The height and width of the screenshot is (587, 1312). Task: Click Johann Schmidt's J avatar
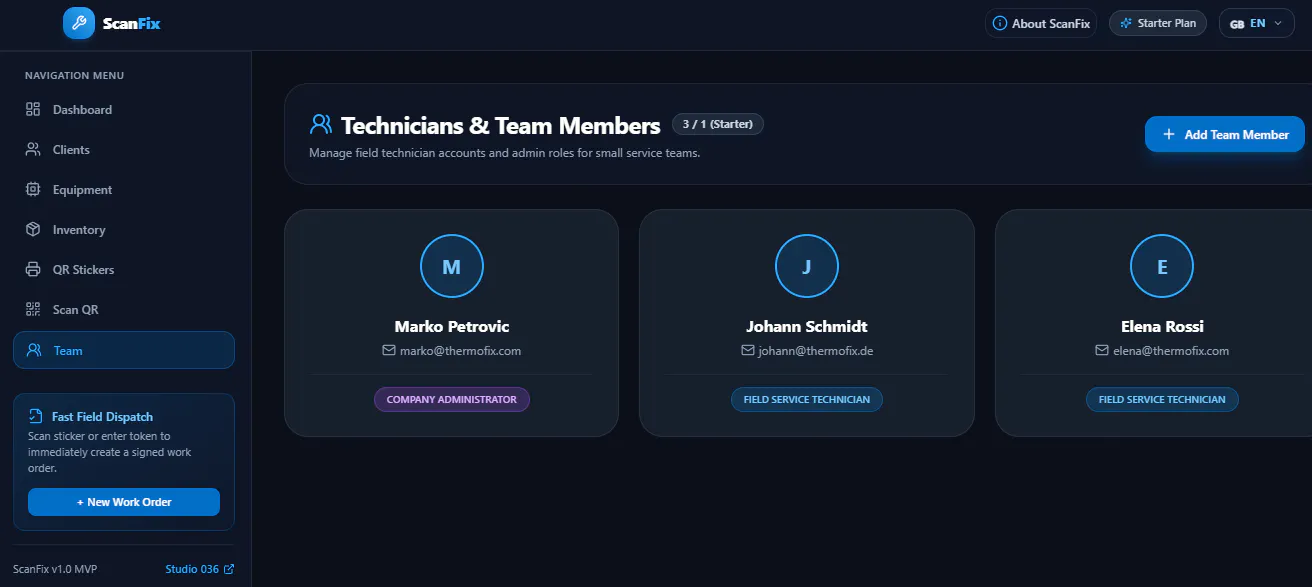(807, 266)
